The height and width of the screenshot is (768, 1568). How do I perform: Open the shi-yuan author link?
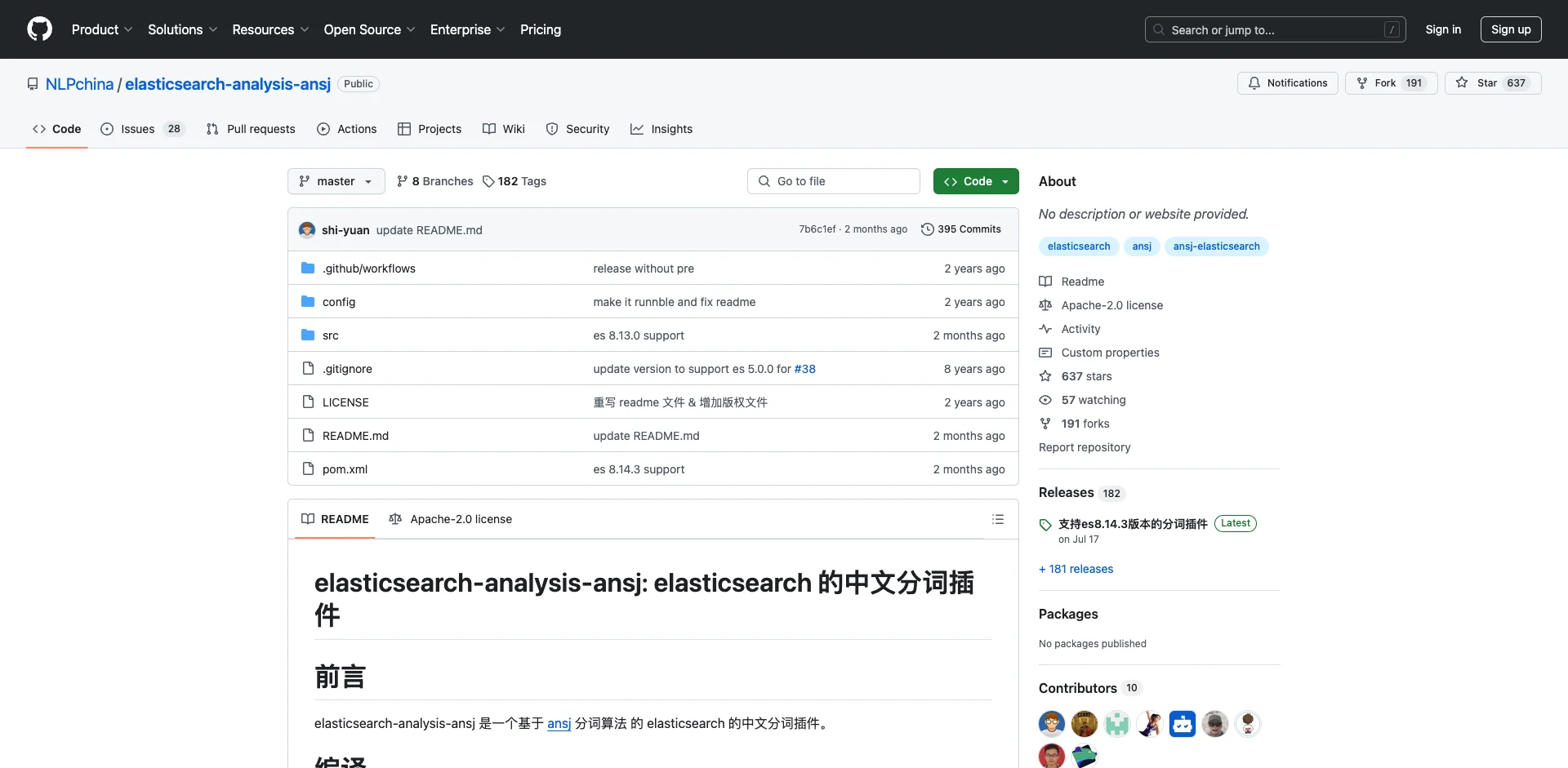point(345,230)
